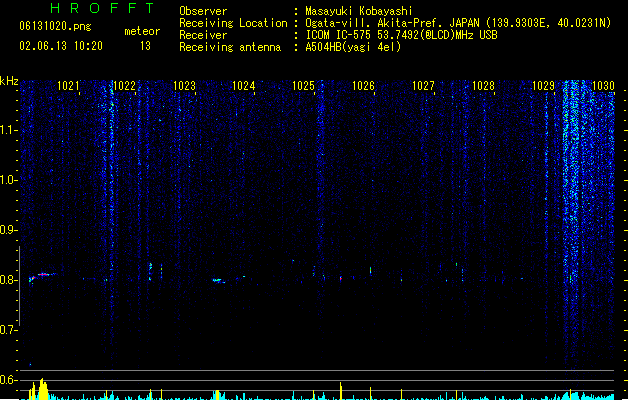
Task: Select the A504HB(yagi 4el) antenna text
Action: tap(353, 47)
